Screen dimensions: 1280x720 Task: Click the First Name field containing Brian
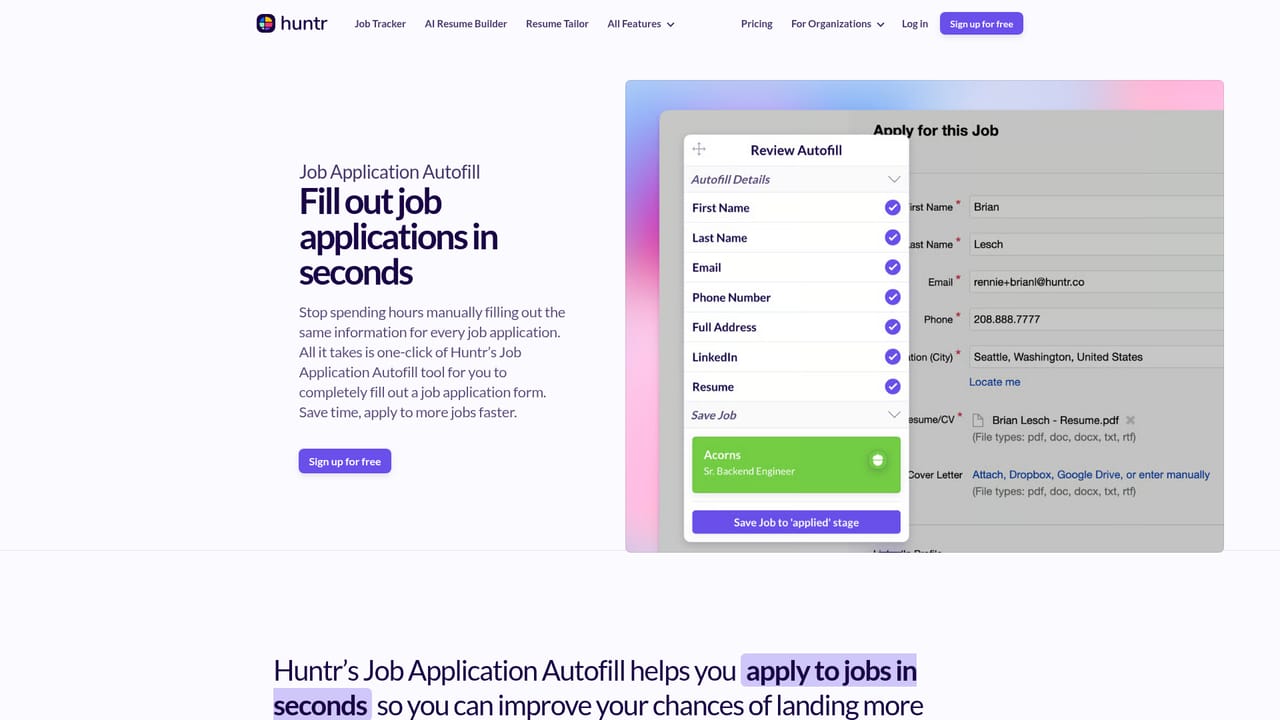point(1095,207)
